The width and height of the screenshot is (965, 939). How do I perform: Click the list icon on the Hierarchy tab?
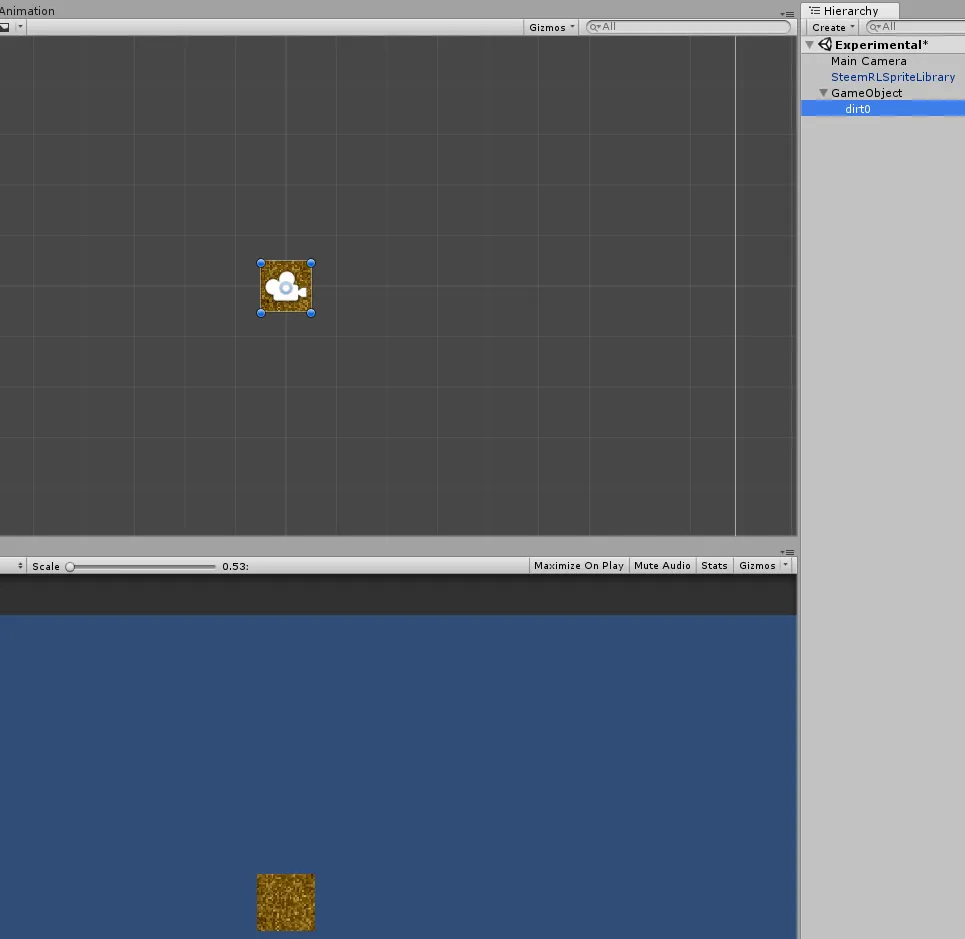pyautogui.click(x=815, y=10)
